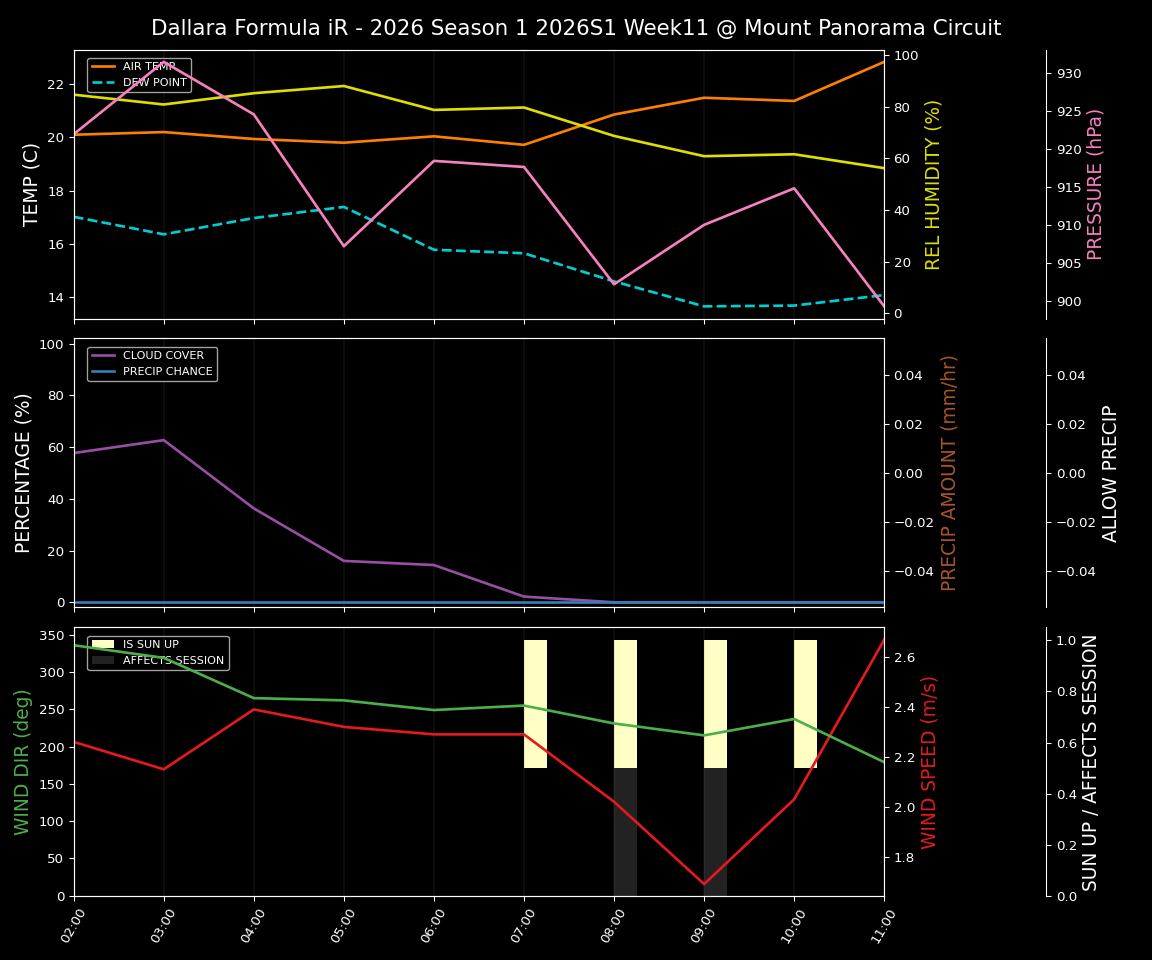This screenshot has height=960, width=1152.
Task: Click the 08:00 tick label on the bottom axis
Action: click(614, 925)
